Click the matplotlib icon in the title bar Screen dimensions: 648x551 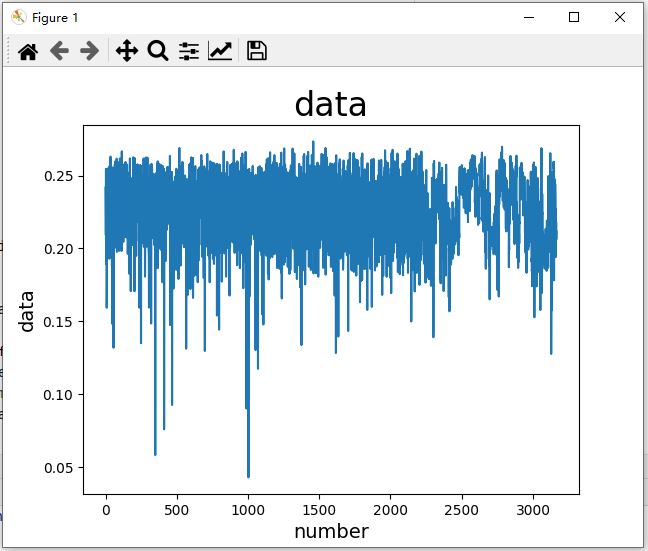tap(19, 17)
